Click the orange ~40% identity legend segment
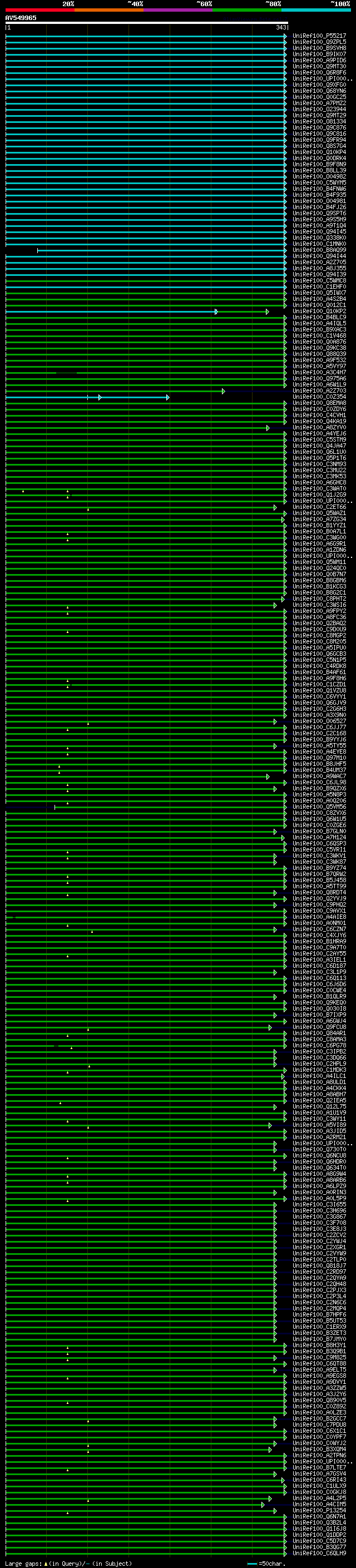This screenshot has height=1568, width=356. 109,11
